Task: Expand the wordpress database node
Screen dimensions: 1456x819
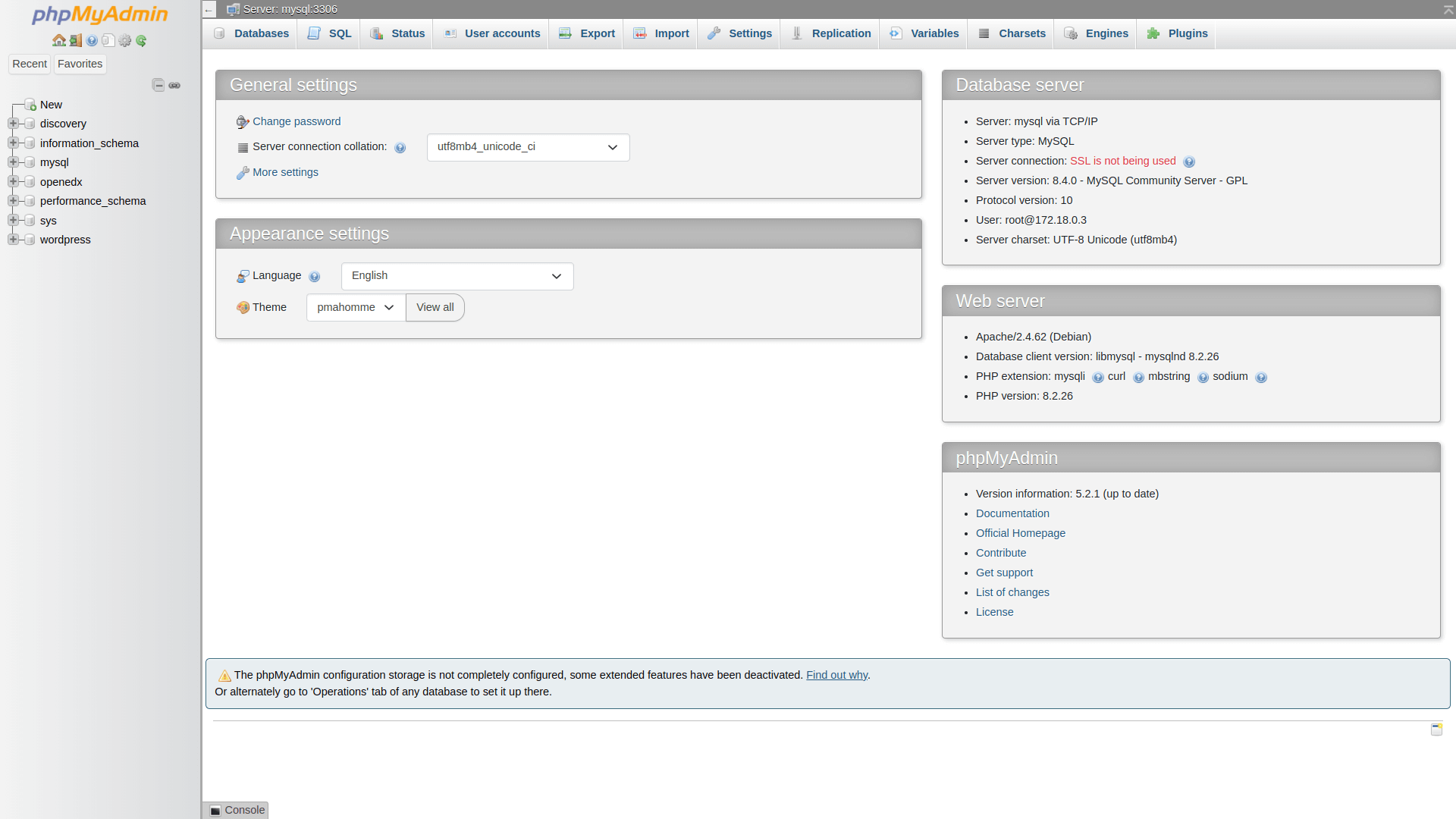Action: (x=13, y=239)
